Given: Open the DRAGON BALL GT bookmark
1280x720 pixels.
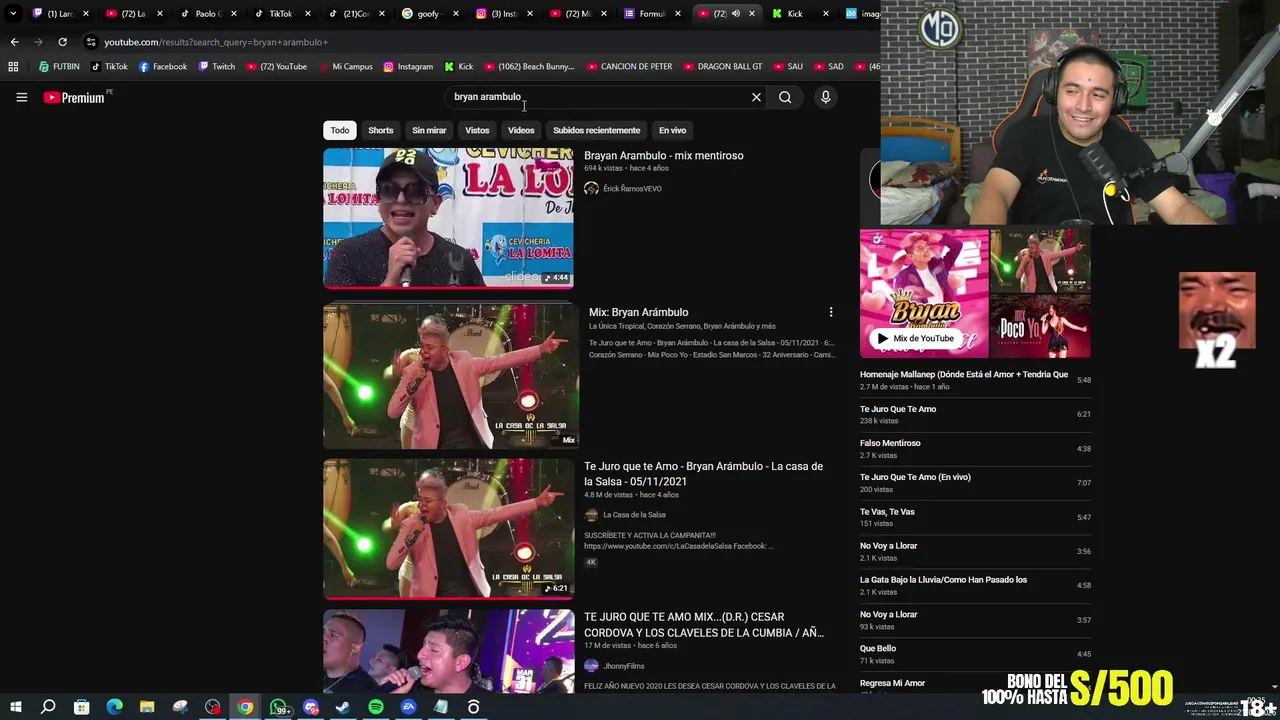Looking at the screenshot, I should point(722,67).
